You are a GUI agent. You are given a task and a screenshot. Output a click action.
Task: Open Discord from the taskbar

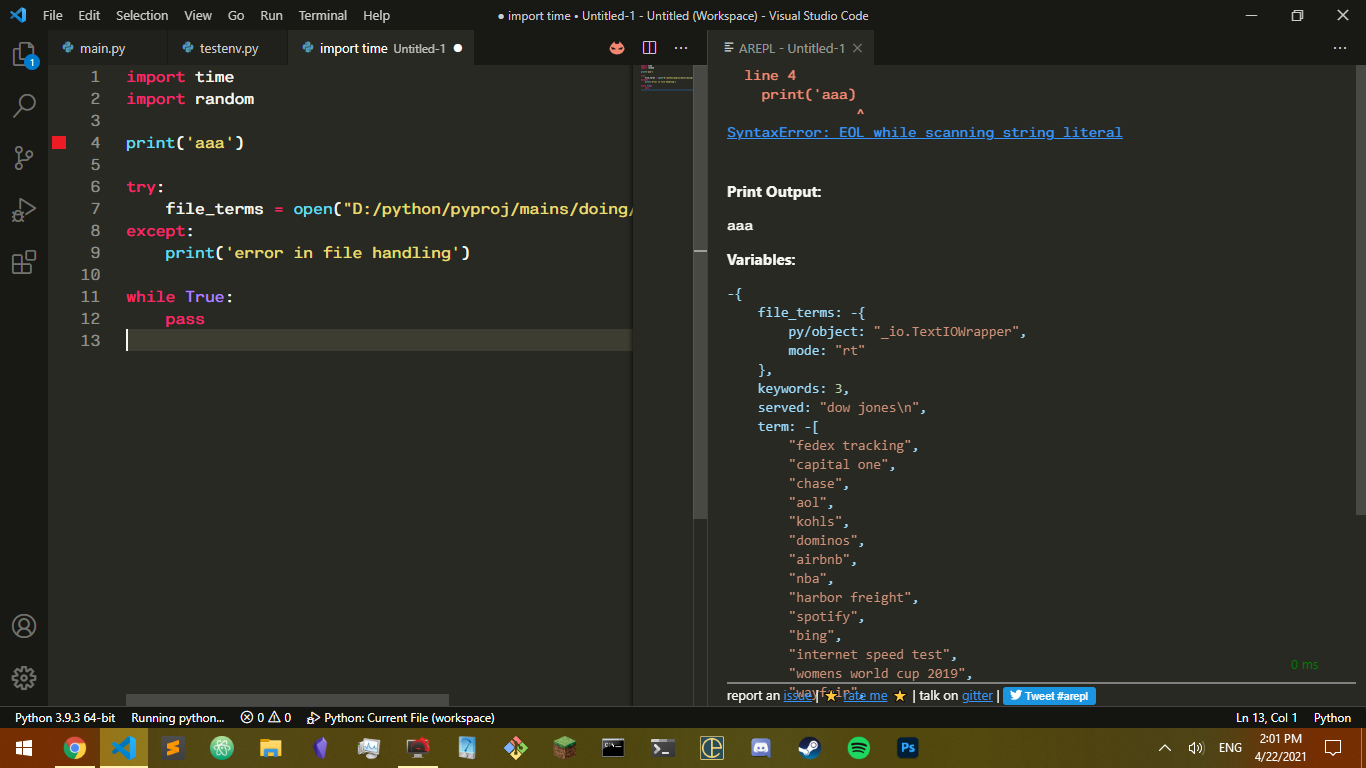click(761, 748)
